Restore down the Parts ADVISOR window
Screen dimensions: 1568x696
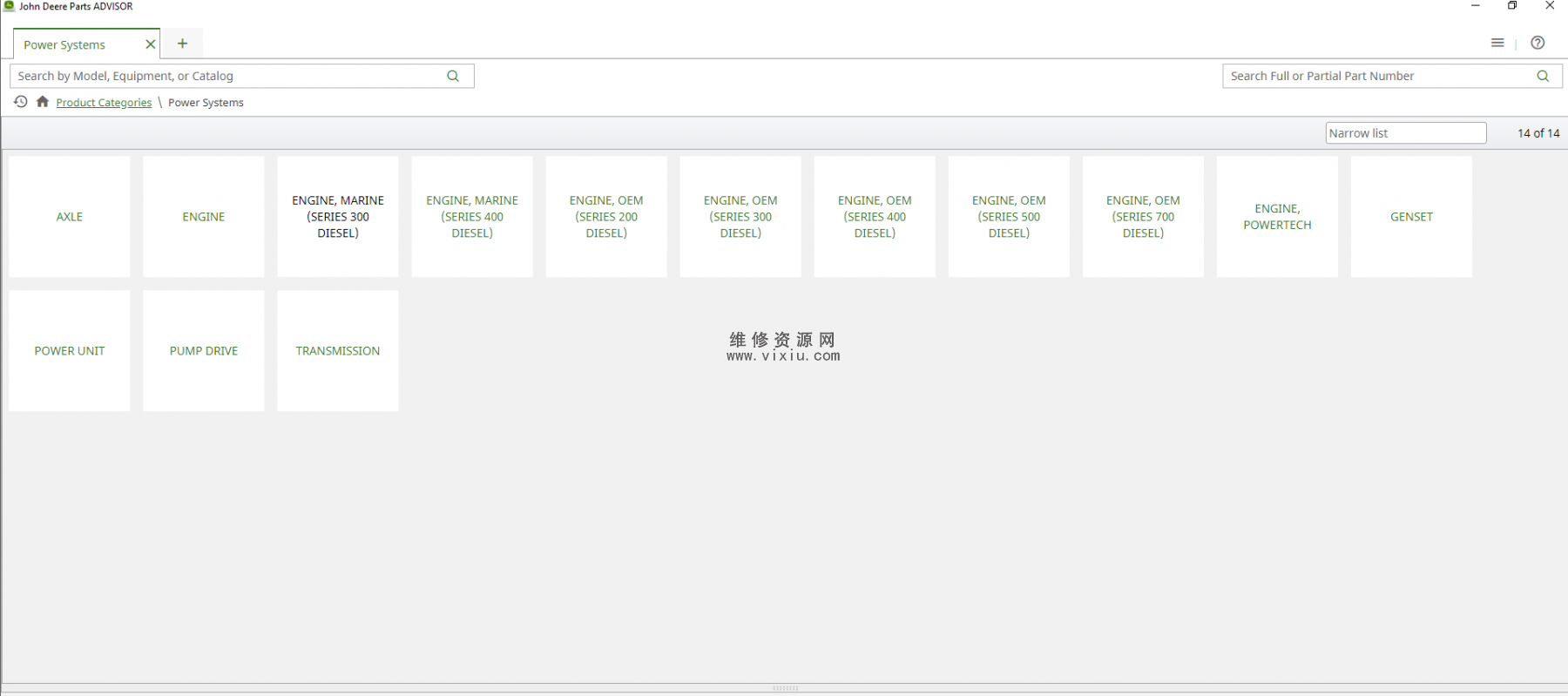pyautogui.click(x=1512, y=6)
